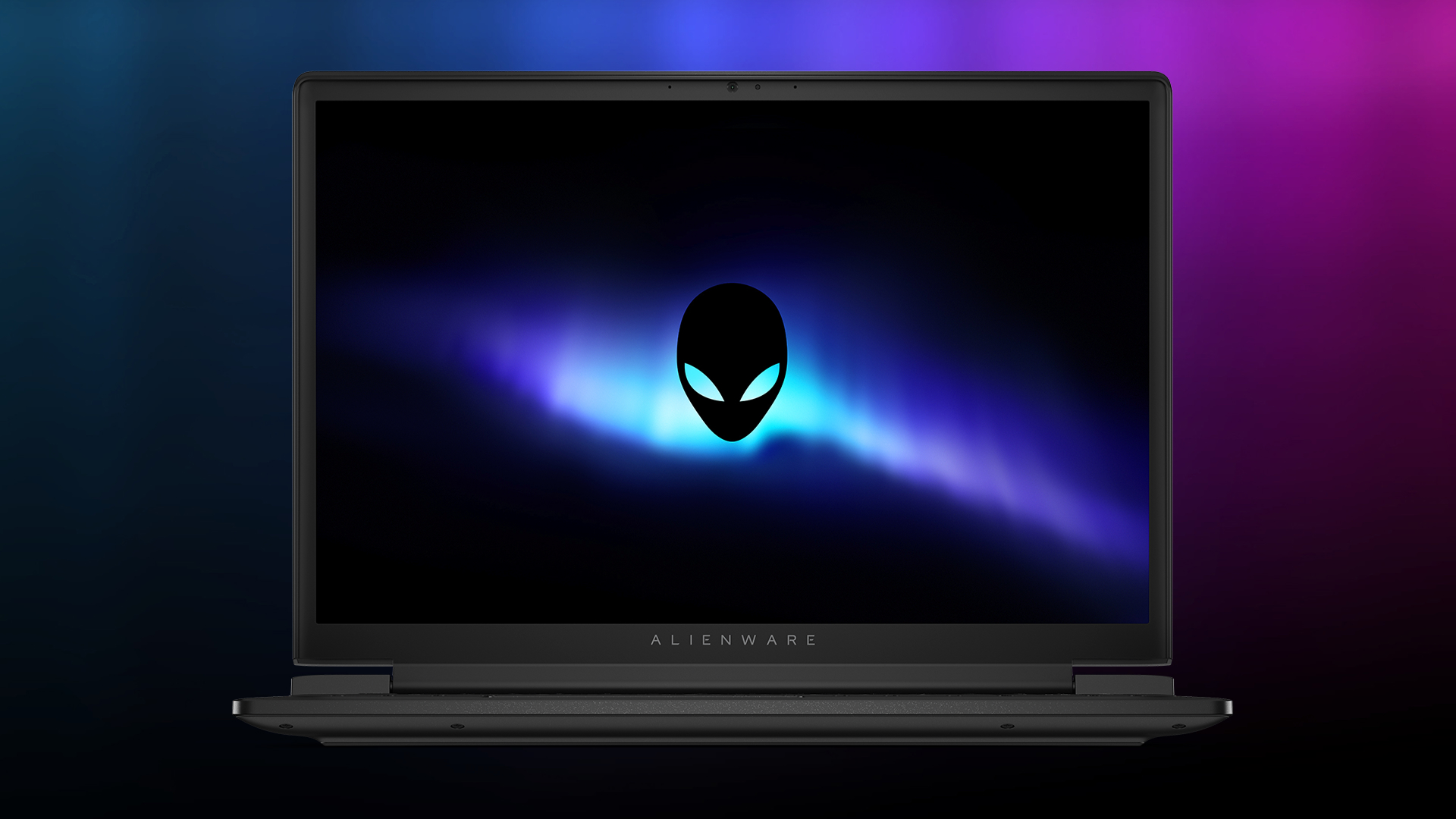Click the Alienware alien head logo

[732, 362]
